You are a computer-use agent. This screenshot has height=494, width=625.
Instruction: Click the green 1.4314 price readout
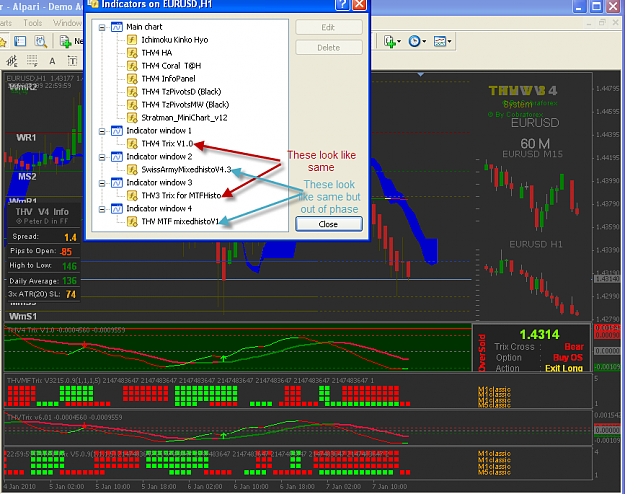[x=539, y=334]
